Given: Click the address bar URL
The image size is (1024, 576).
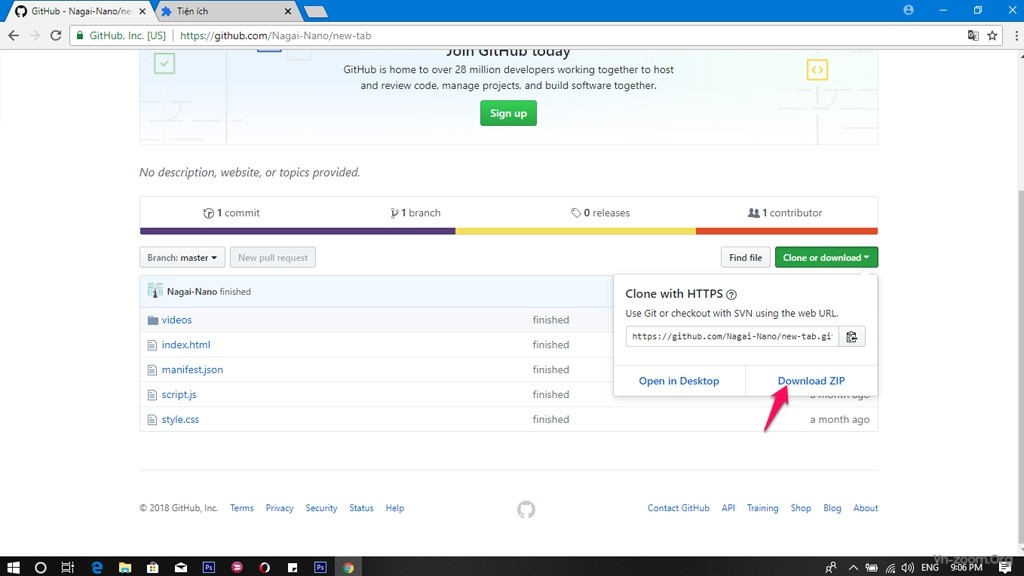Looking at the screenshot, I should 276,36.
